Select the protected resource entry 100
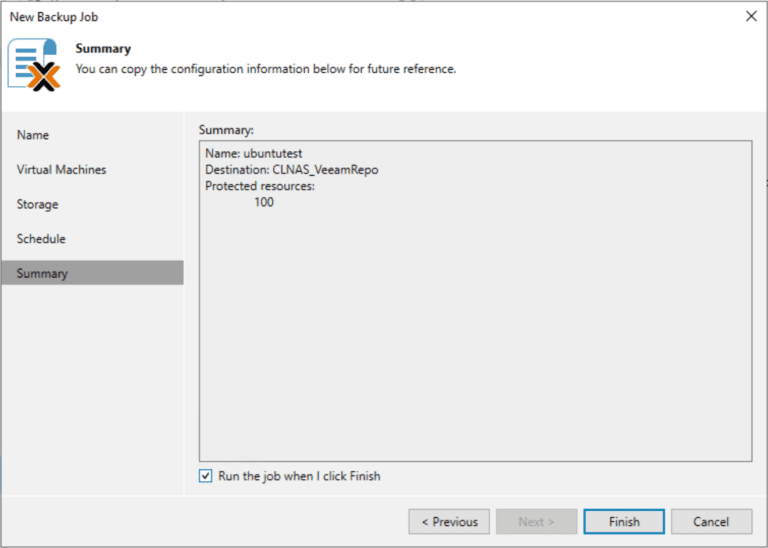This screenshot has width=768, height=548. (x=264, y=202)
